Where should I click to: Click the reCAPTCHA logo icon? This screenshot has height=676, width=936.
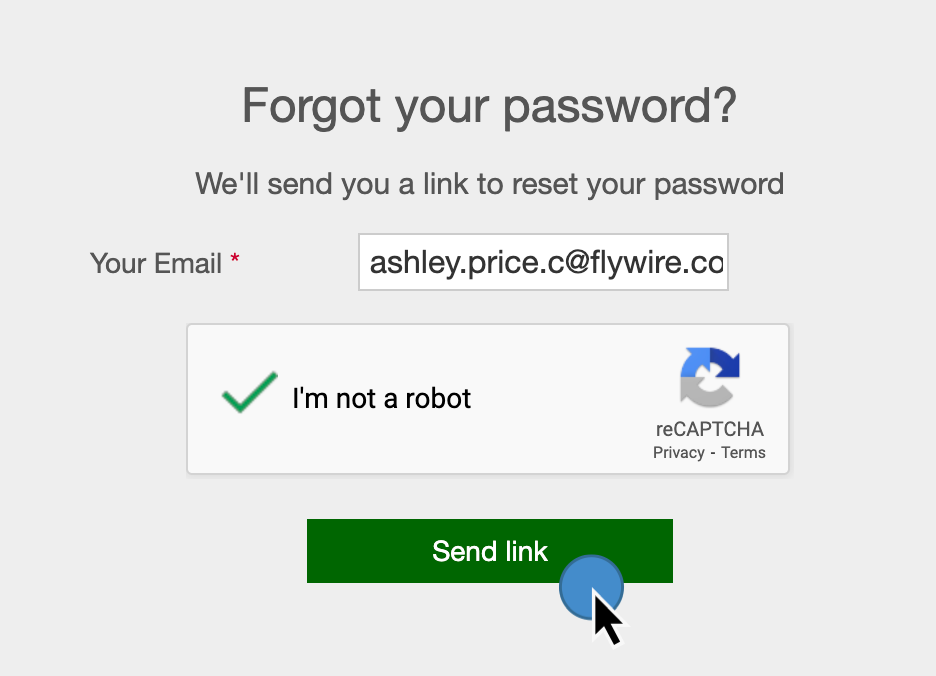710,377
